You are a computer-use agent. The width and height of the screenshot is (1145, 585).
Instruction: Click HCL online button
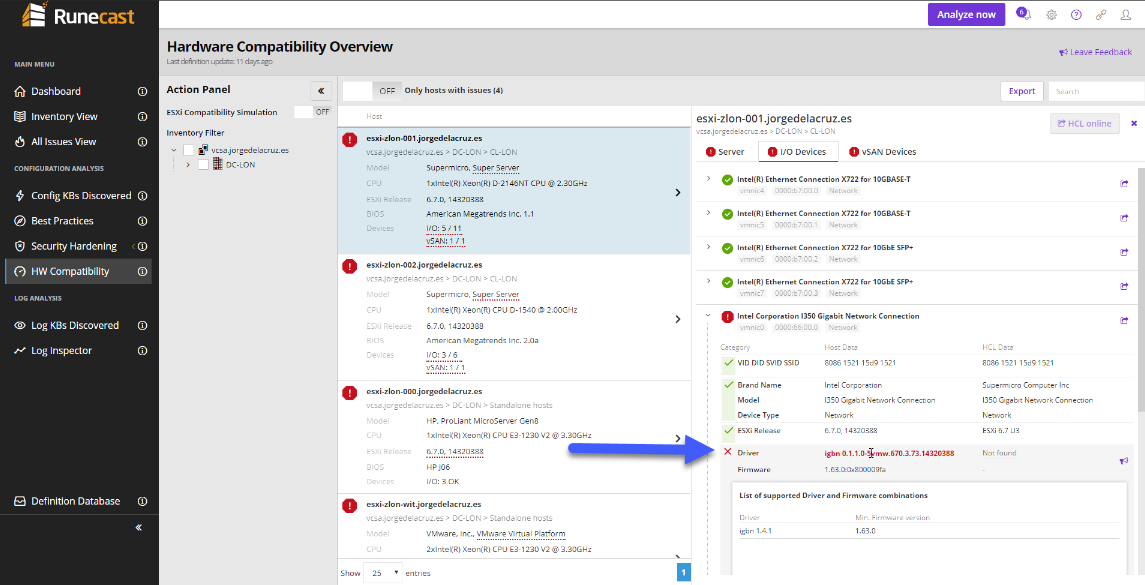point(1084,123)
